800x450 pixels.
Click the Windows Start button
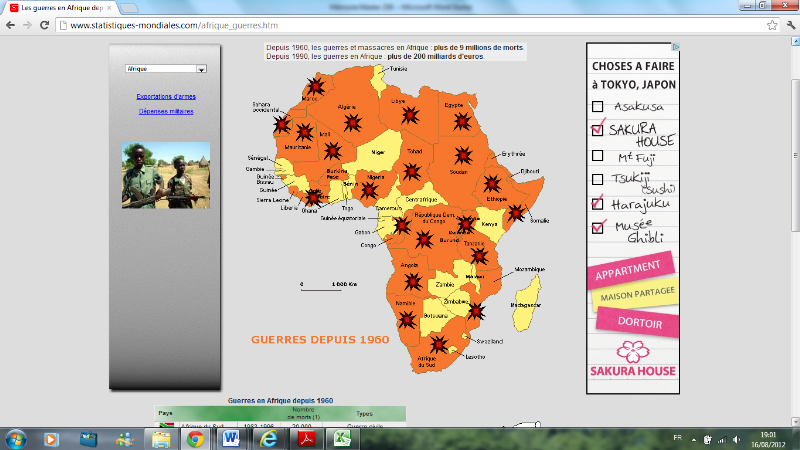pos(16,438)
